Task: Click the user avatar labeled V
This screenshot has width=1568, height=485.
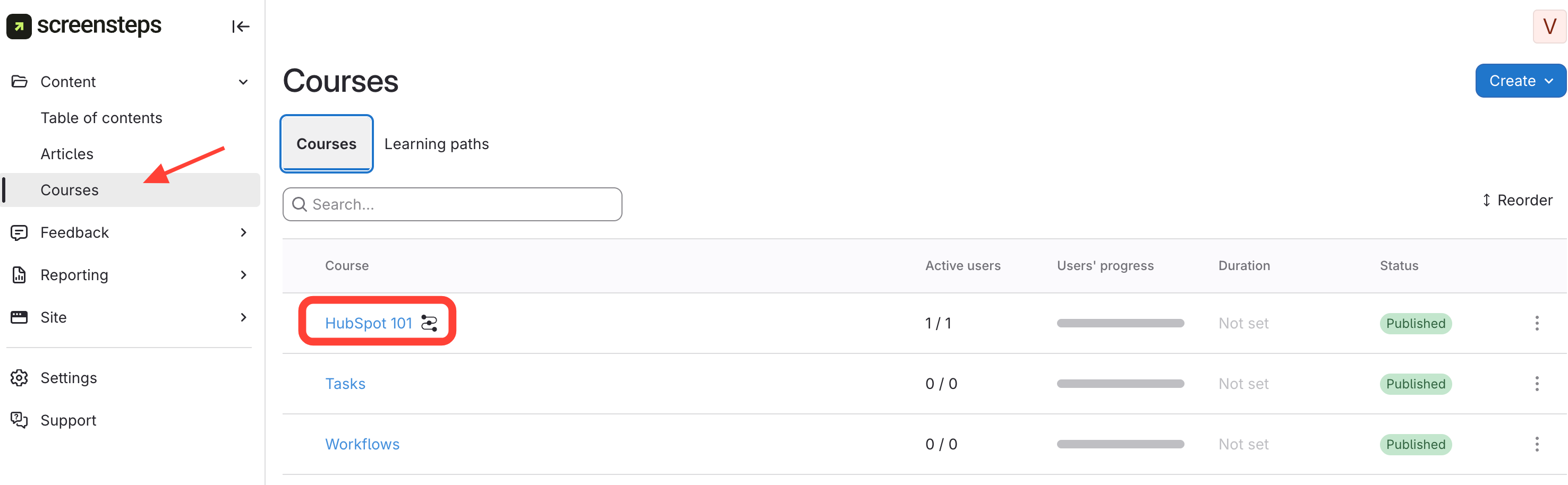Action: click(1549, 27)
